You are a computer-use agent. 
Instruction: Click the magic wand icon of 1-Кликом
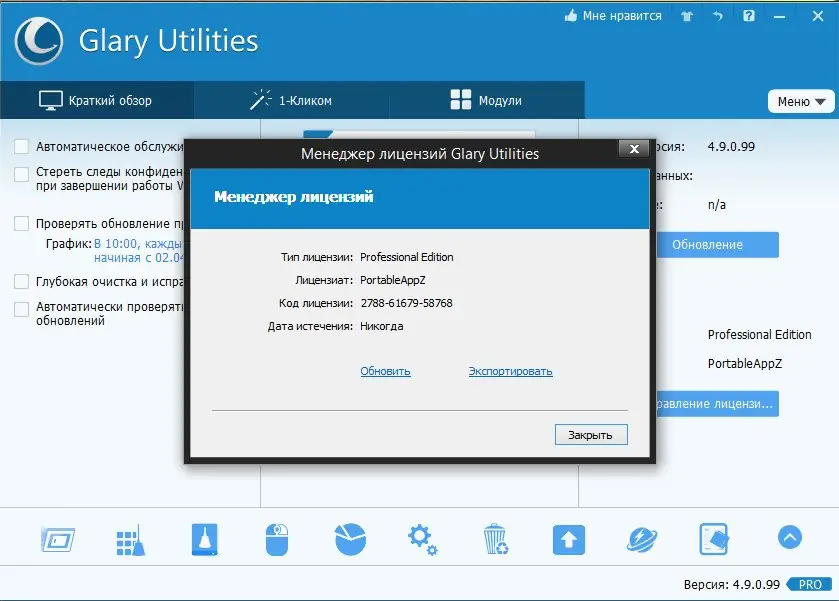[x=261, y=100]
